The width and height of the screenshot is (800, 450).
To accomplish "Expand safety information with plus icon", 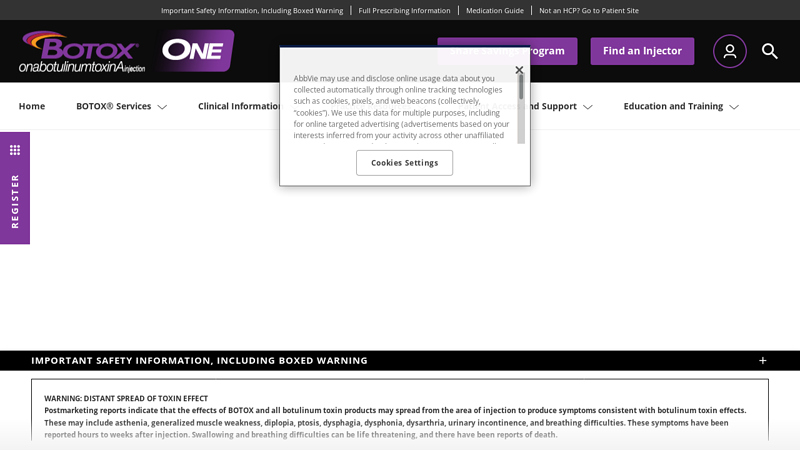I will click(x=763, y=361).
